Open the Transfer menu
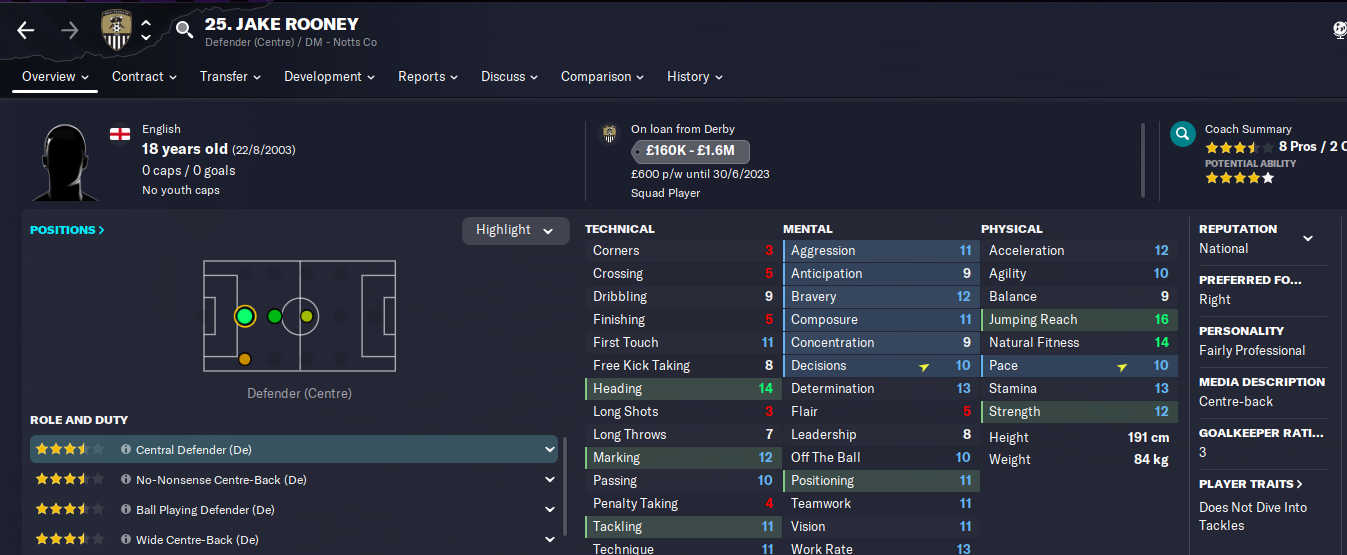This screenshot has width=1347, height=555. [230, 77]
